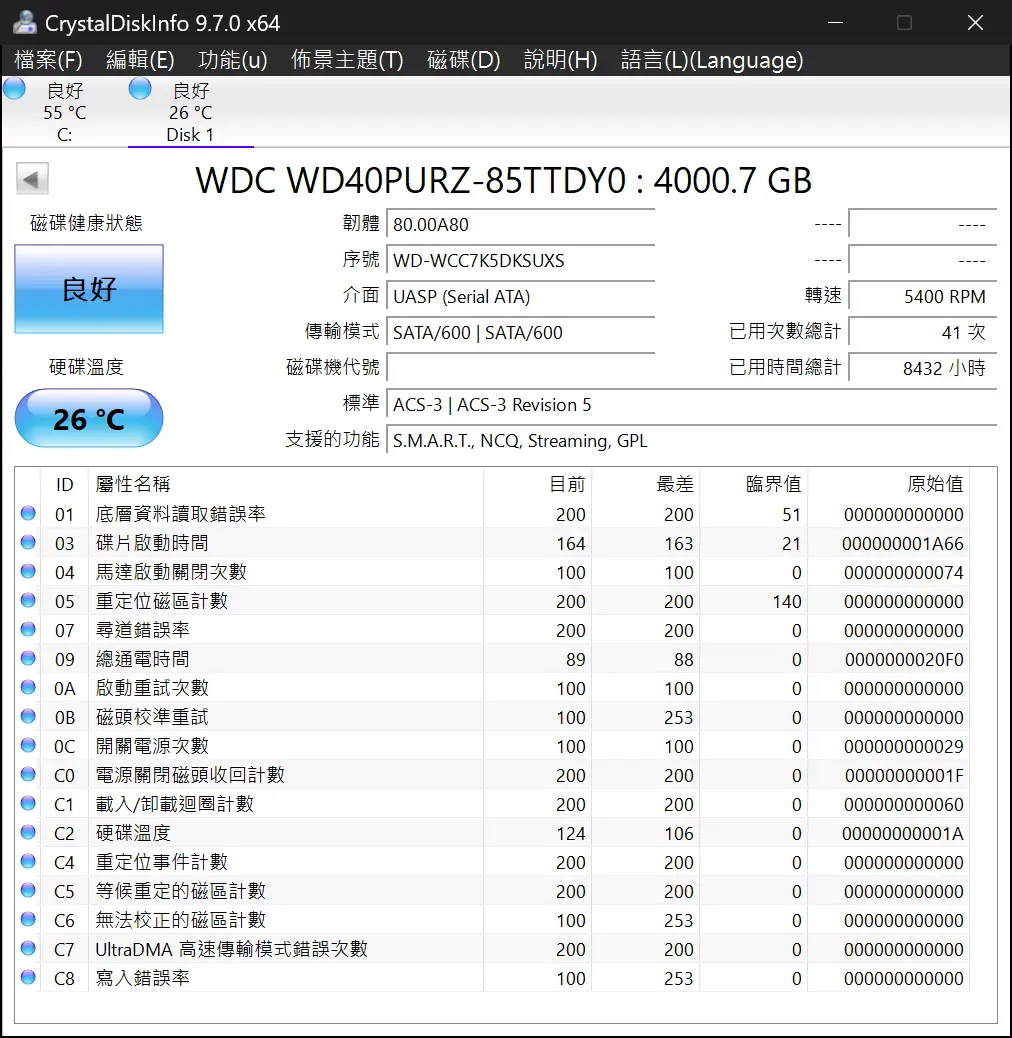Click blue status dot of Disk 1
The width and height of the screenshot is (1012, 1038).
(x=140, y=89)
